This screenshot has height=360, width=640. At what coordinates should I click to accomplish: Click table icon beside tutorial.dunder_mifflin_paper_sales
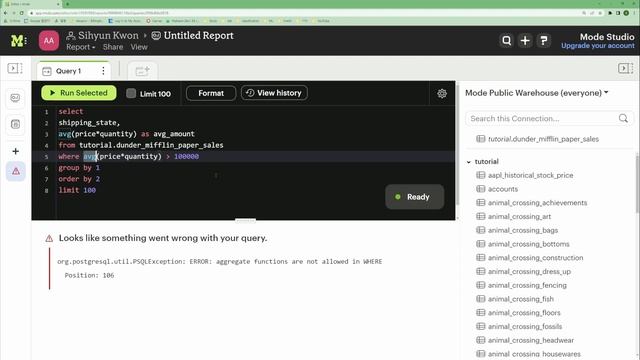coord(480,139)
